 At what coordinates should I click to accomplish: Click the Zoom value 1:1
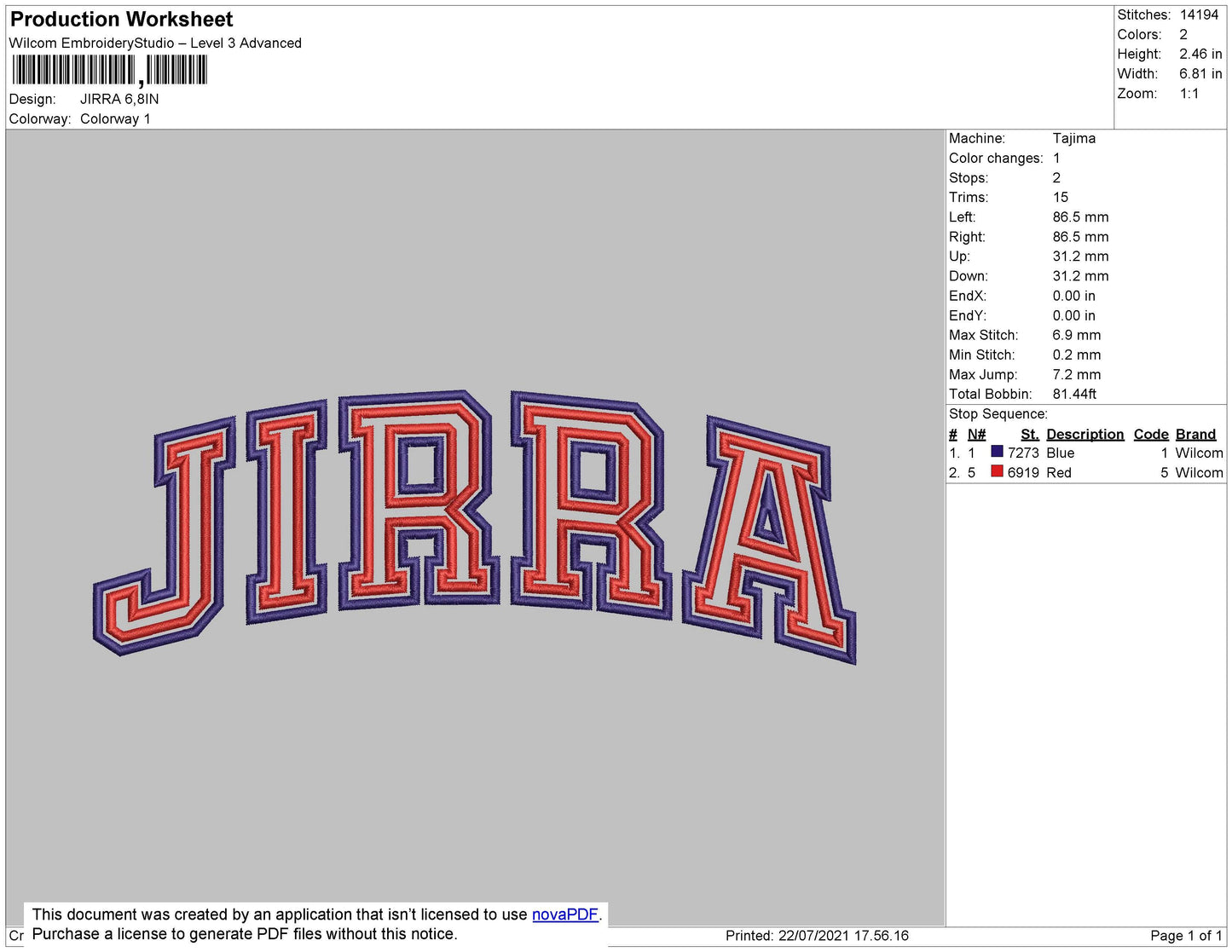tap(1189, 94)
